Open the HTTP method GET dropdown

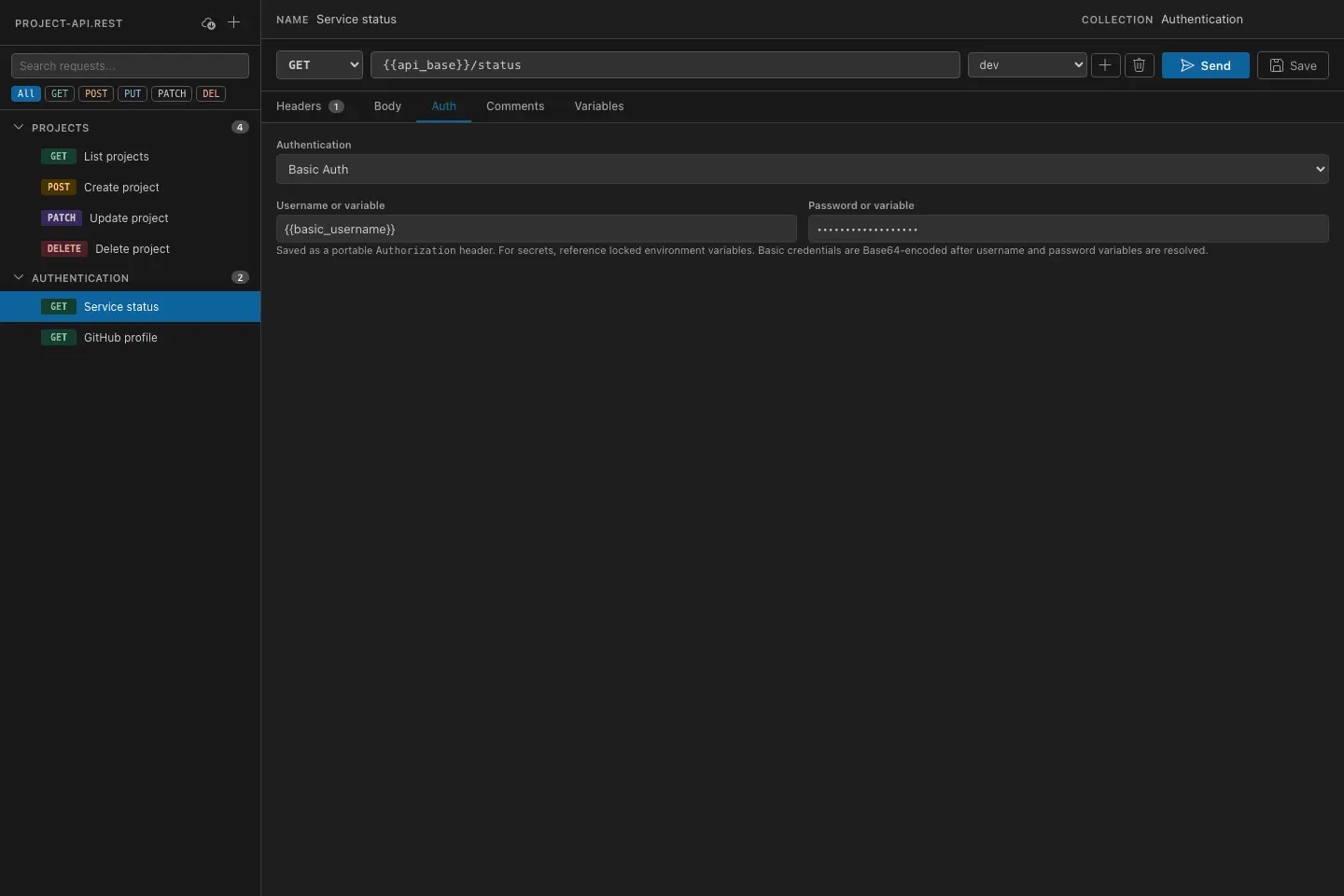[319, 65]
